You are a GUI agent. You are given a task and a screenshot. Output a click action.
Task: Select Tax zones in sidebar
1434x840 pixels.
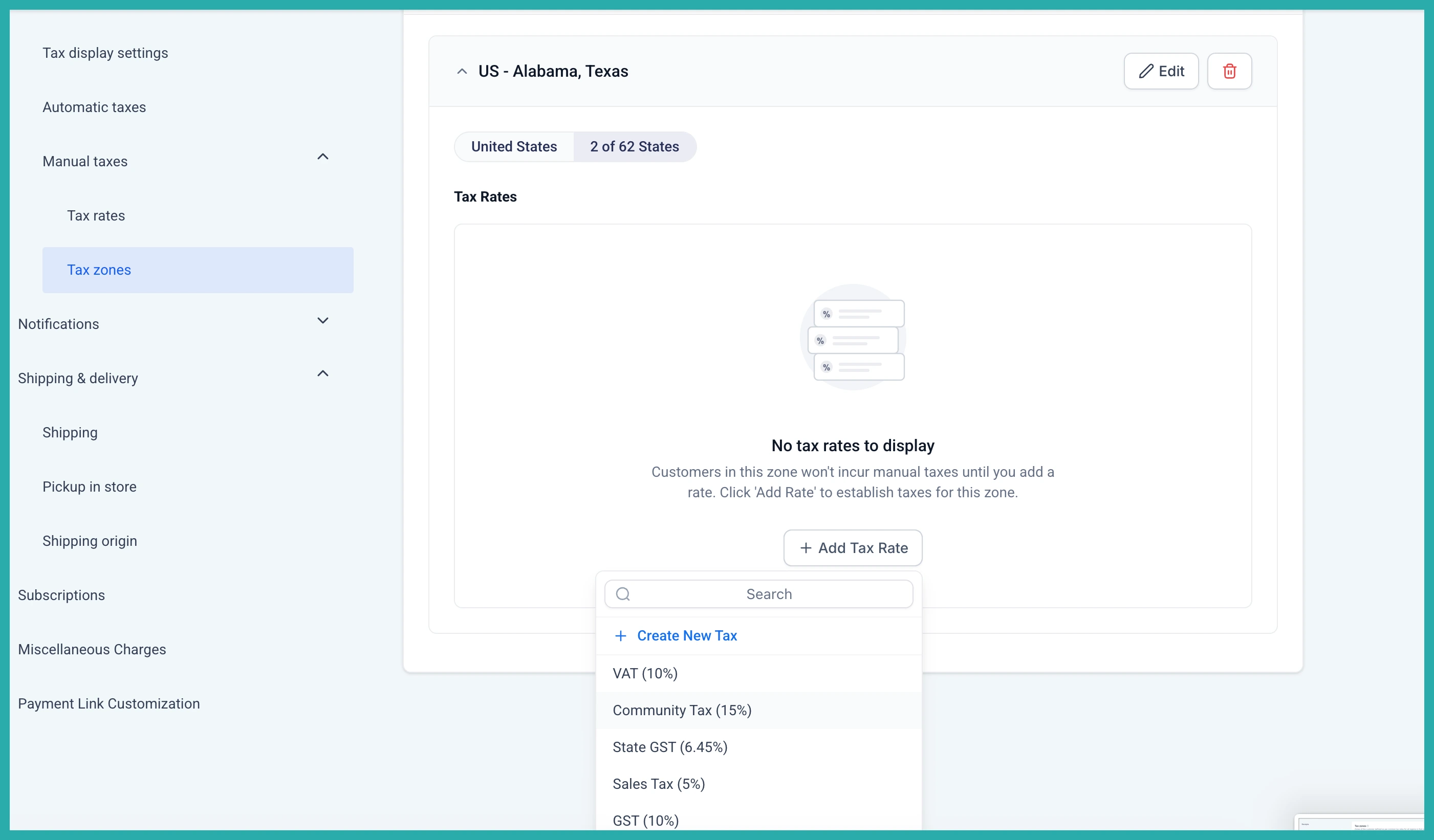[198, 270]
